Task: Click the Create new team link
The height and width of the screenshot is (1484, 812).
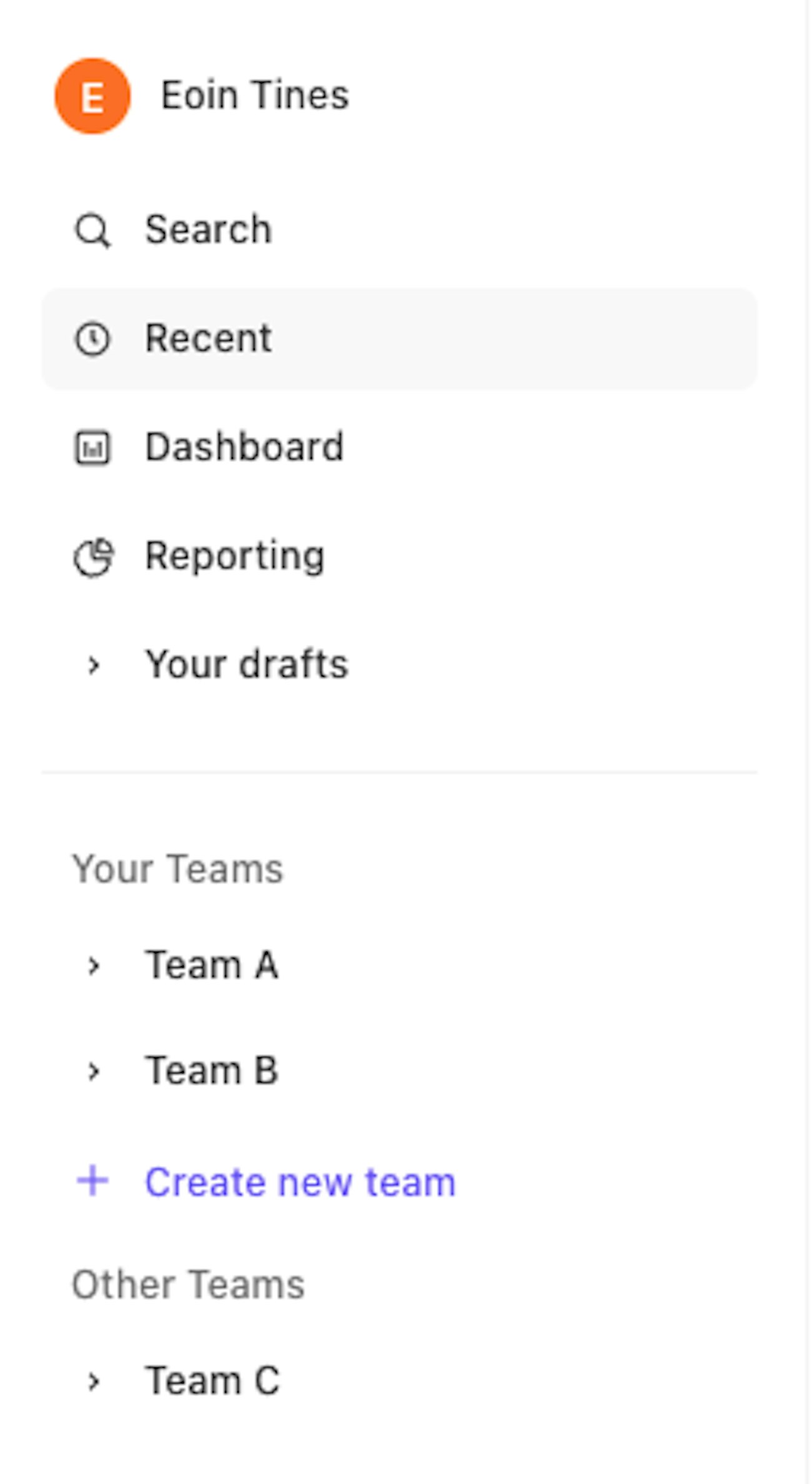Action: tap(300, 1182)
